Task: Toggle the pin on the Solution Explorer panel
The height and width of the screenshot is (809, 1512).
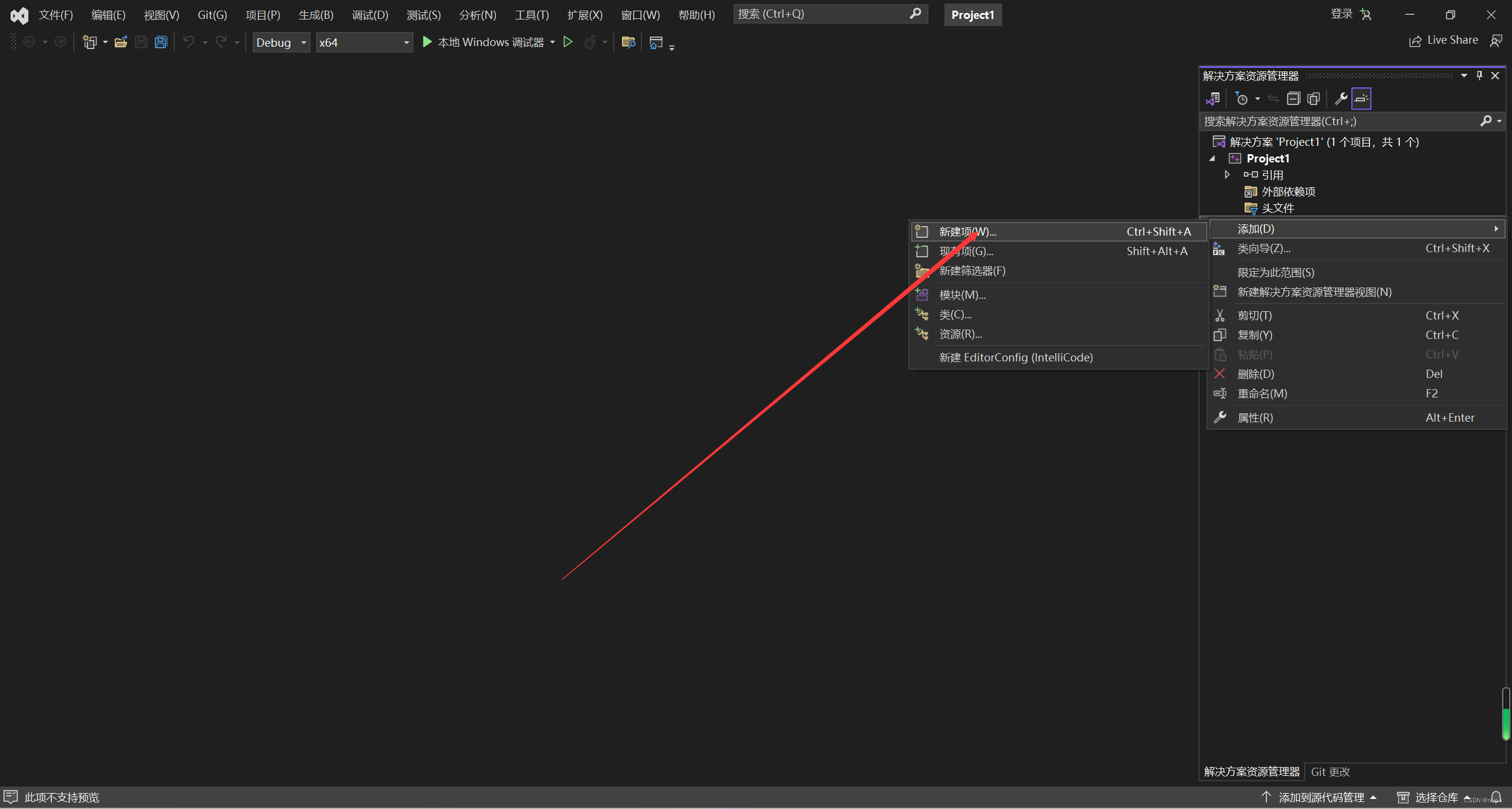Action: tap(1480, 76)
